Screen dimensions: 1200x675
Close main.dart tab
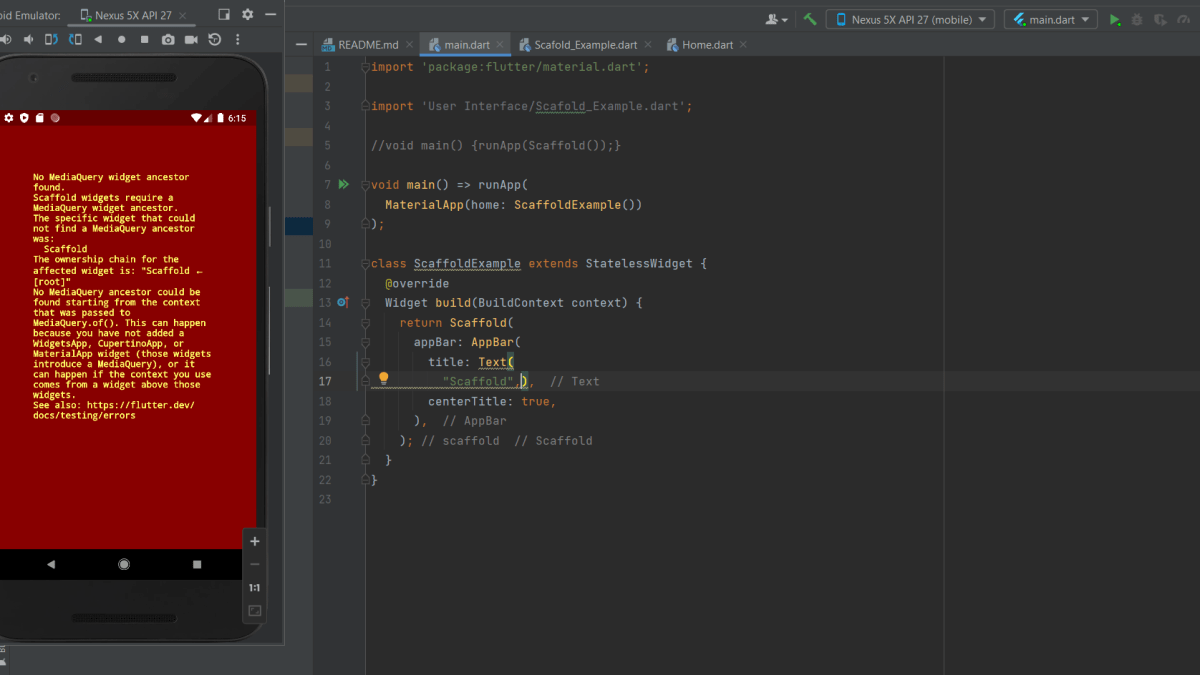click(500, 45)
